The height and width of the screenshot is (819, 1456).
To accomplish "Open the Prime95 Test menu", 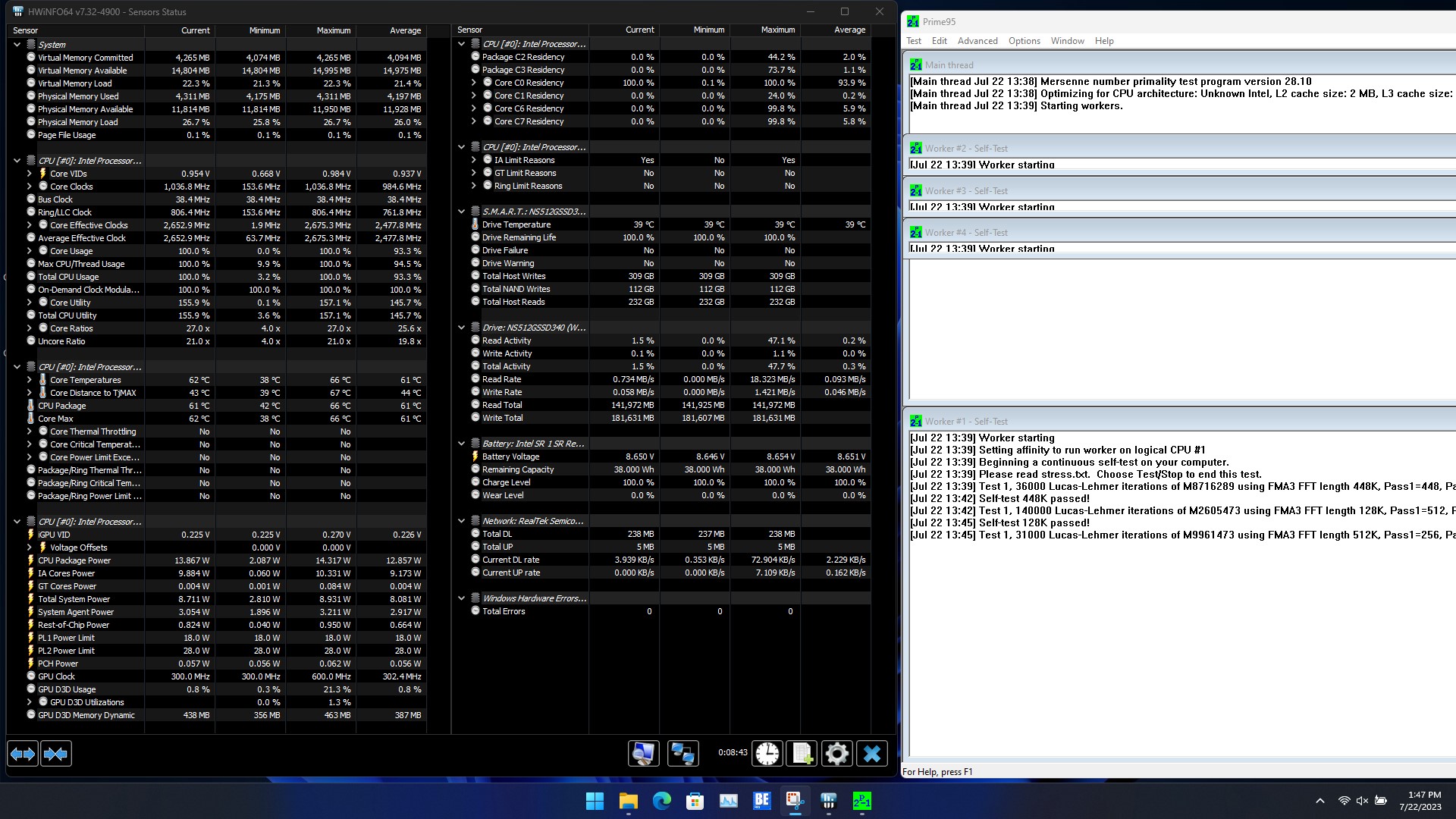I will click(x=914, y=41).
